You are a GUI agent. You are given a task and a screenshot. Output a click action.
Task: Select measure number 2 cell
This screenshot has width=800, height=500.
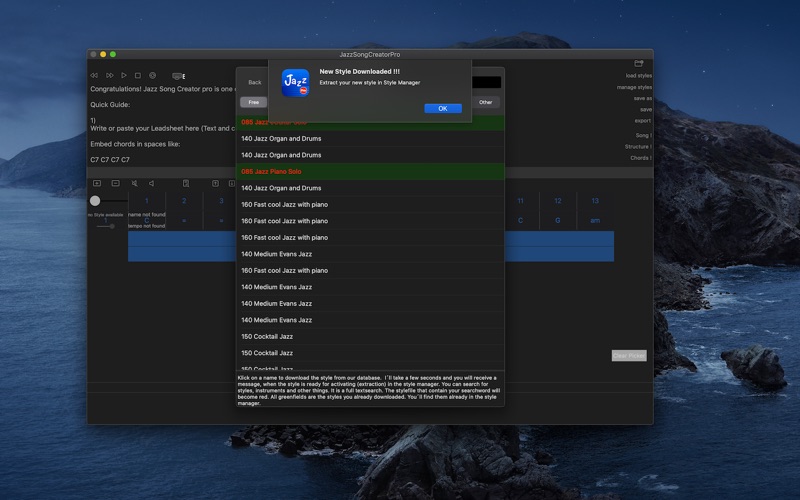click(x=184, y=201)
